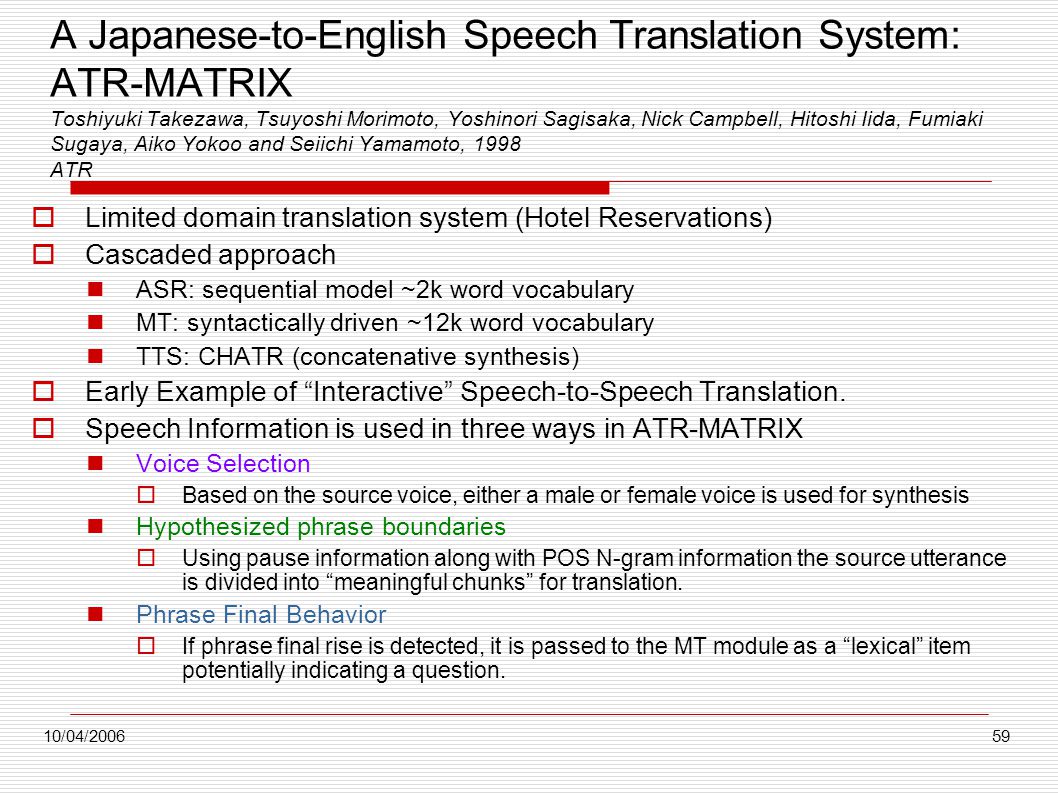Image resolution: width=1058 pixels, height=793 pixels.
Task: Click the blue 'Phrase Final Behavior' heading
Action: [261, 615]
